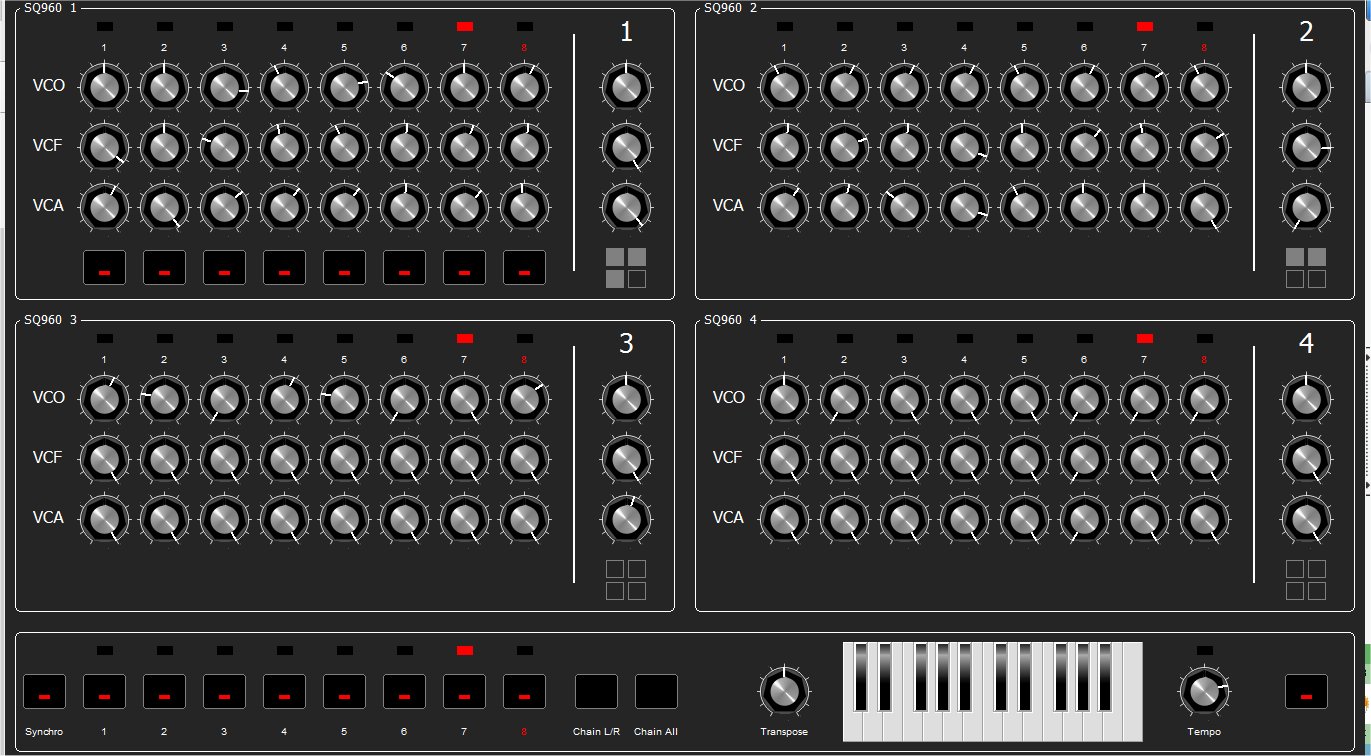The image size is (1371, 756).
Task: Toggle SQ960 1 step 8 button below VCA
Action: pos(524,267)
